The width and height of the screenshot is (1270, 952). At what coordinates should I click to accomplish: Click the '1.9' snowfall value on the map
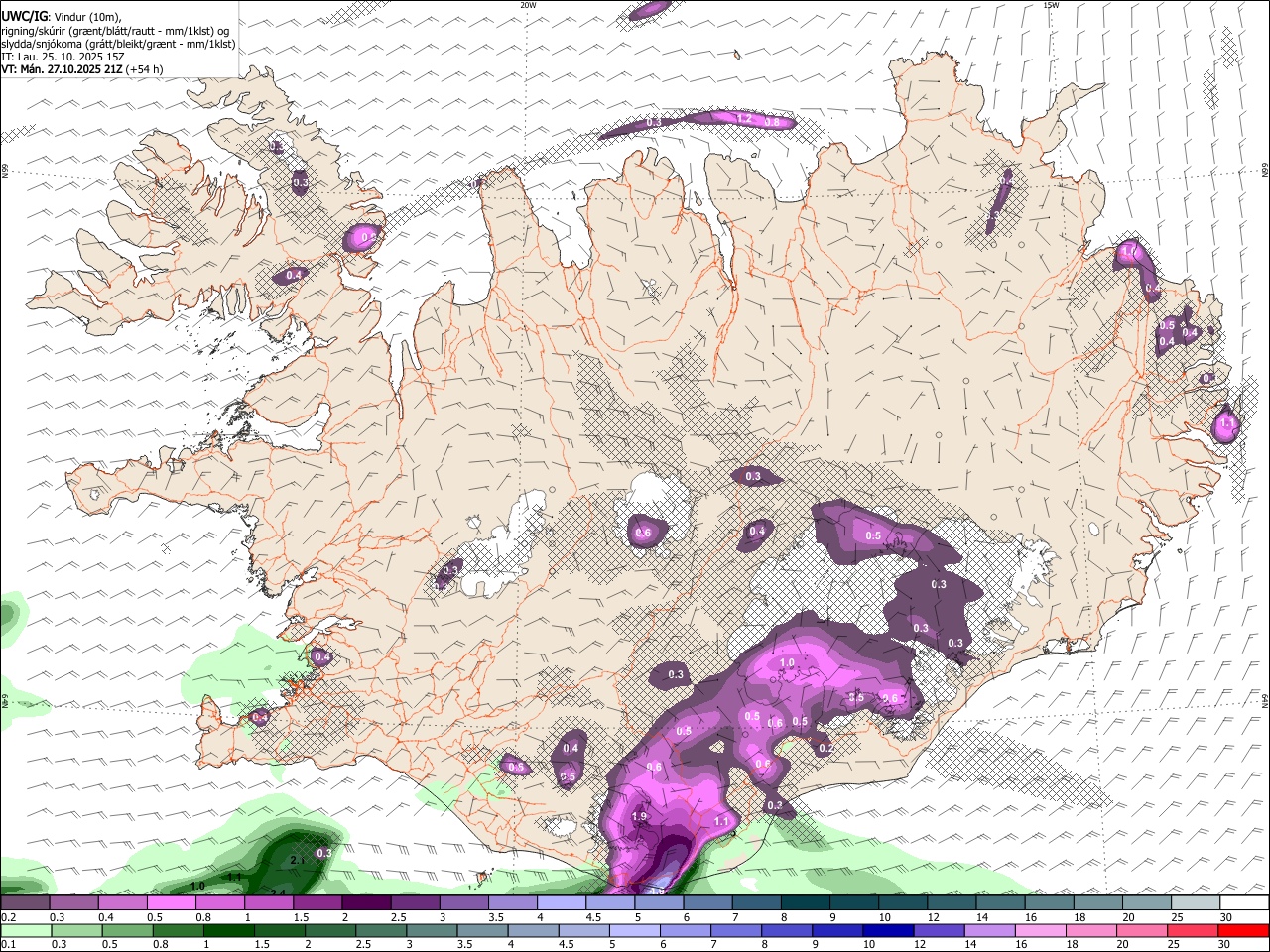pos(639,816)
